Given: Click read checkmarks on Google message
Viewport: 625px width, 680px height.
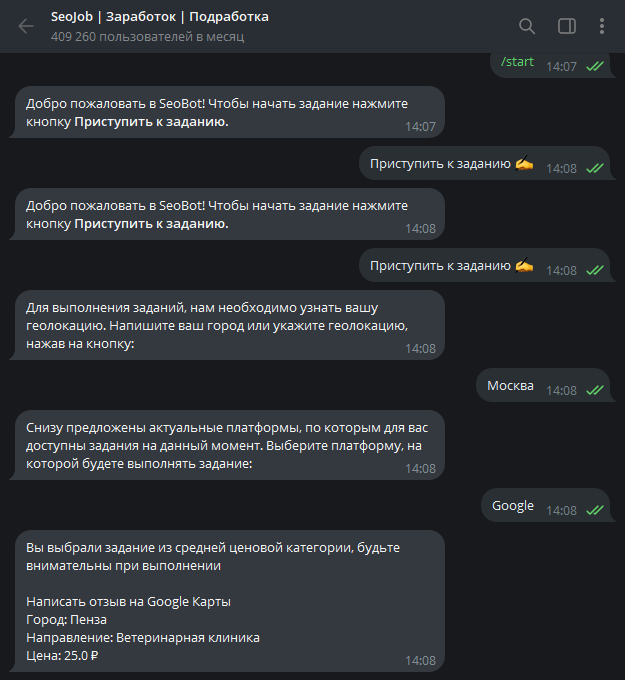Looking at the screenshot, I should click(595, 510).
